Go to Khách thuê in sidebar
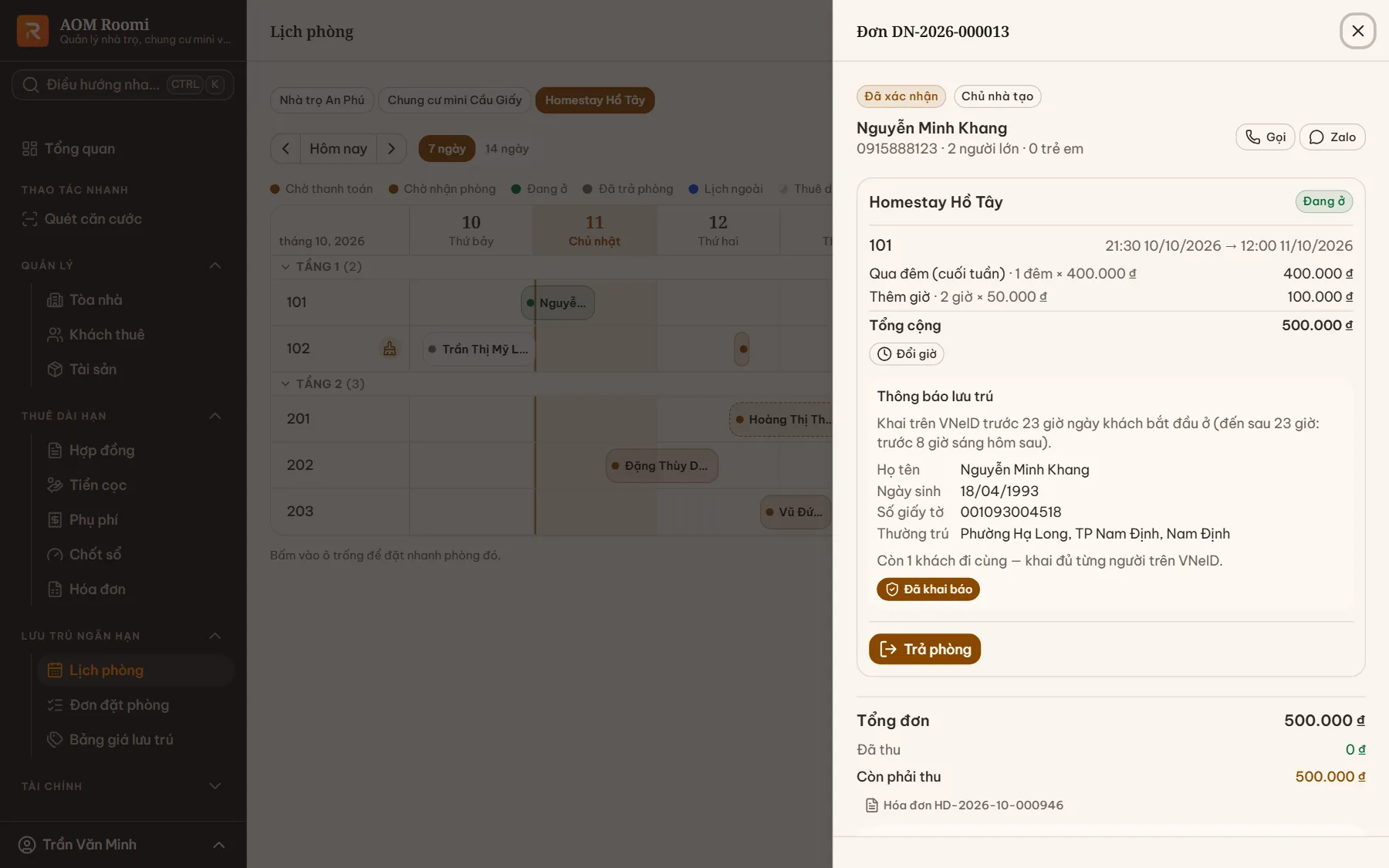Screen dimensions: 1389x868 (135, 334)
